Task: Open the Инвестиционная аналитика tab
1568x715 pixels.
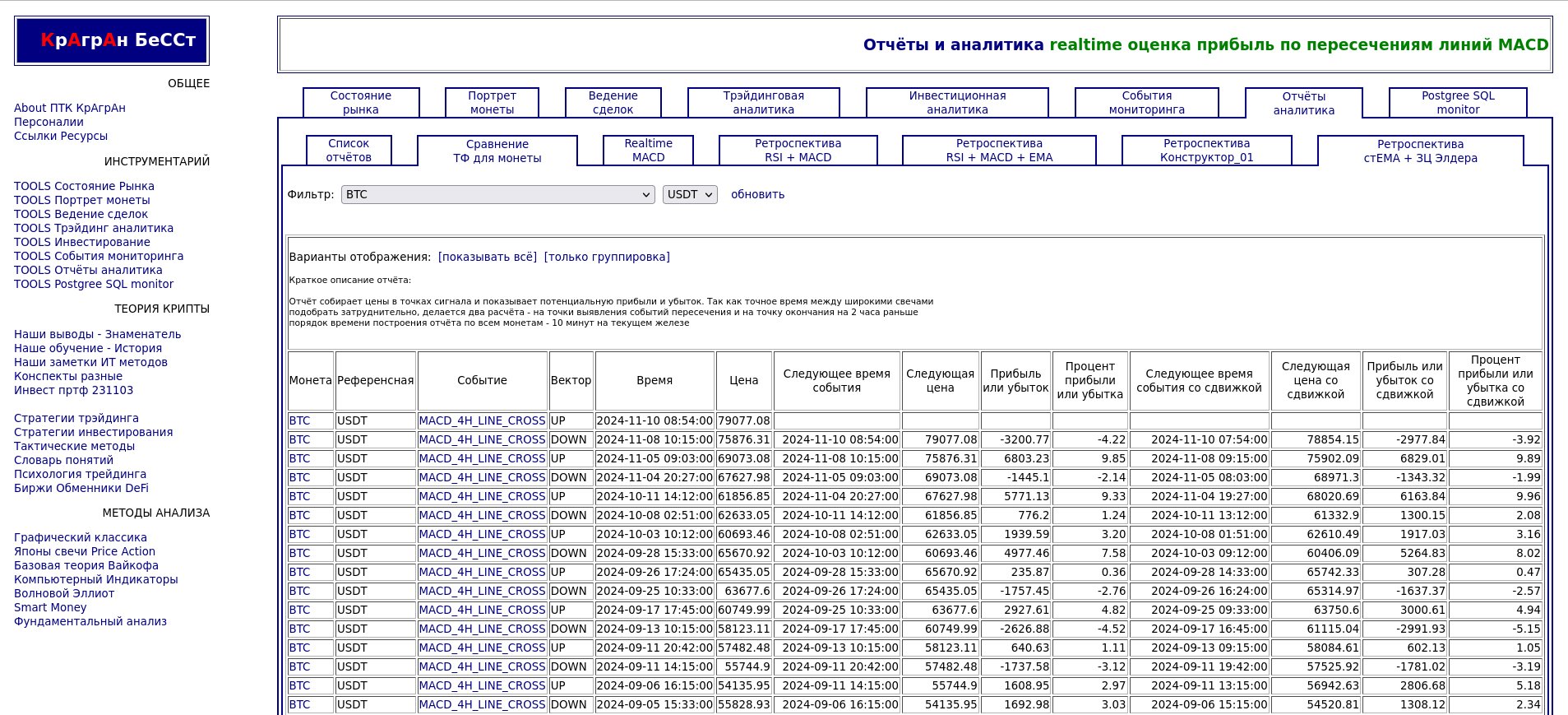Action: click(x=957, y=103)
